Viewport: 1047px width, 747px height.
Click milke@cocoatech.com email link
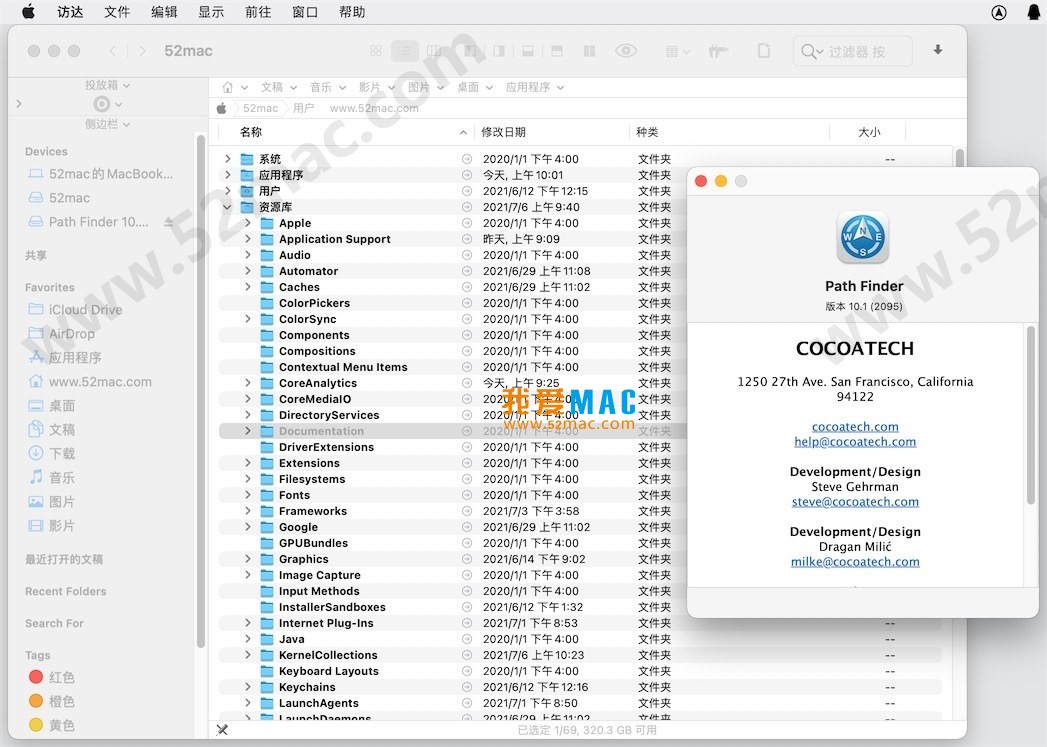[855, 561]
